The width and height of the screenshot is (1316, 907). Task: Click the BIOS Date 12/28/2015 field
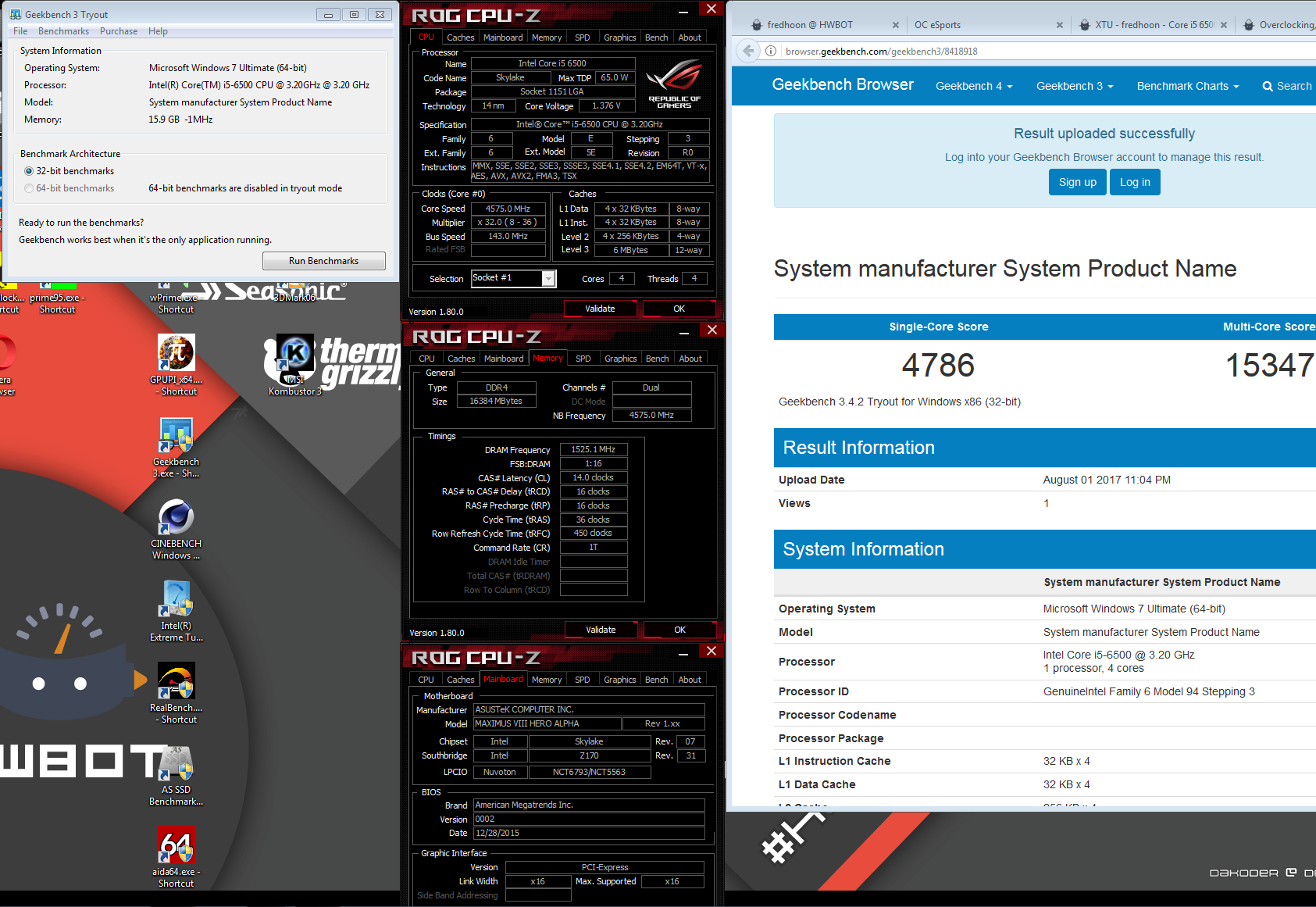(x=589, y=833)
